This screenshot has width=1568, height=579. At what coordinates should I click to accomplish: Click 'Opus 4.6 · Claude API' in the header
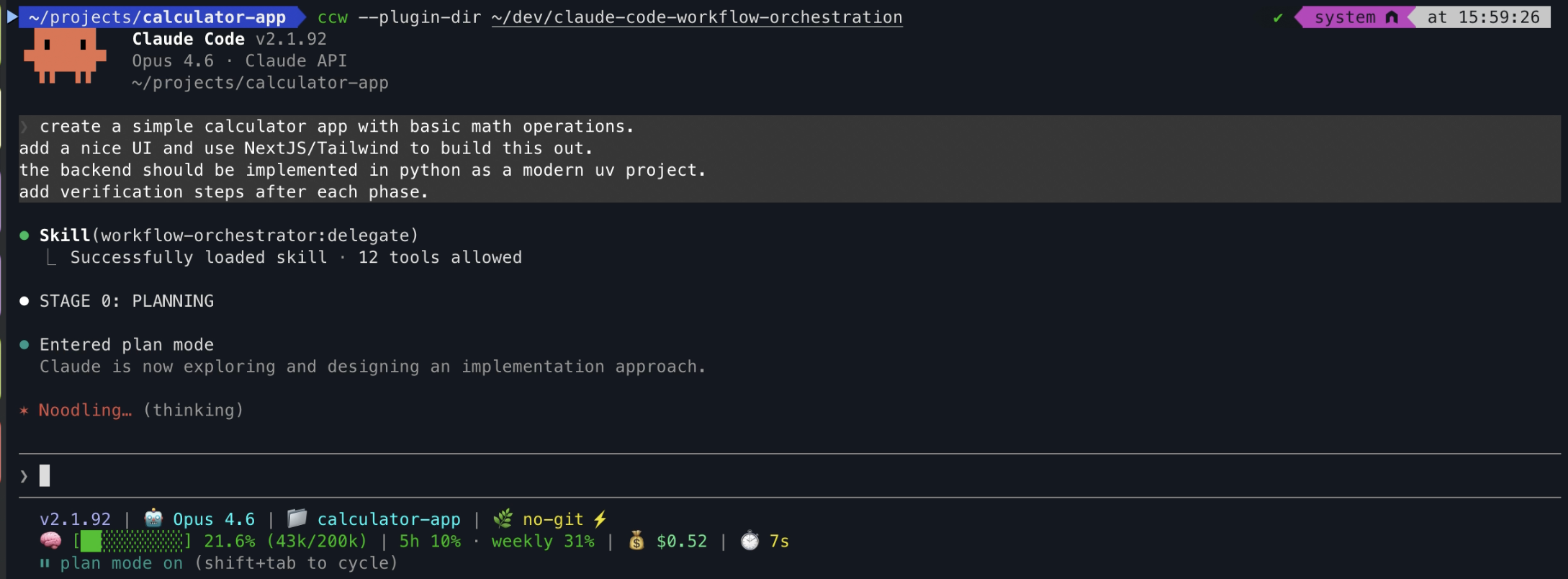tap(240, 61)
